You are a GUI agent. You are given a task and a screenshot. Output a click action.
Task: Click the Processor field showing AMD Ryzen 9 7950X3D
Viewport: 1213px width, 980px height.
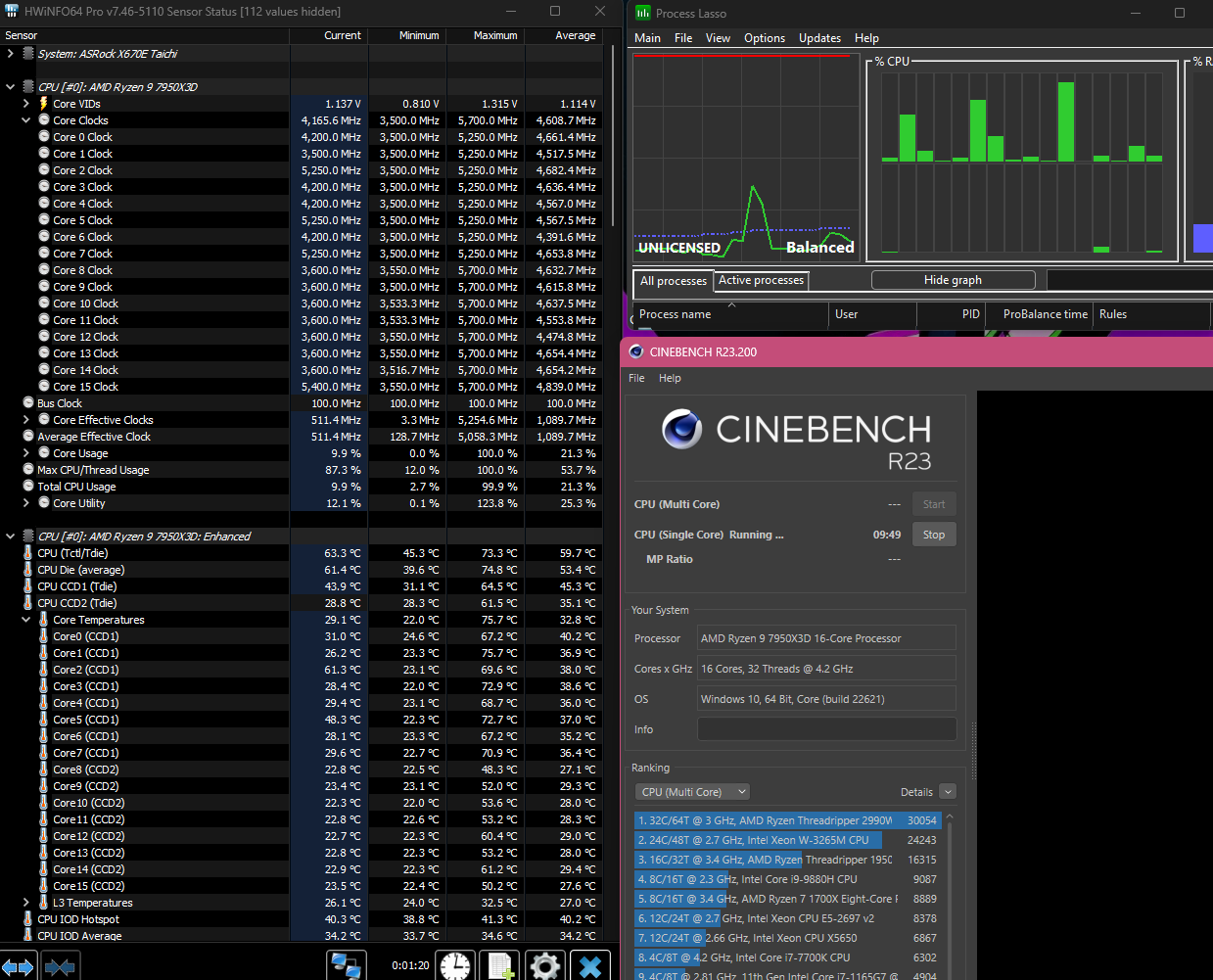click(x=826, y=638)
